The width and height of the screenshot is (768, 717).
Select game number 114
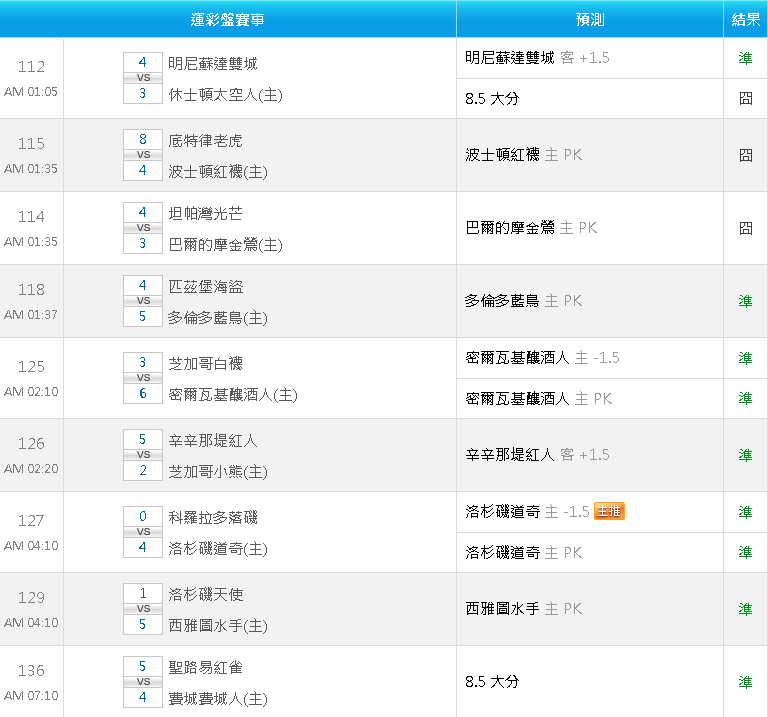point(31,216)
